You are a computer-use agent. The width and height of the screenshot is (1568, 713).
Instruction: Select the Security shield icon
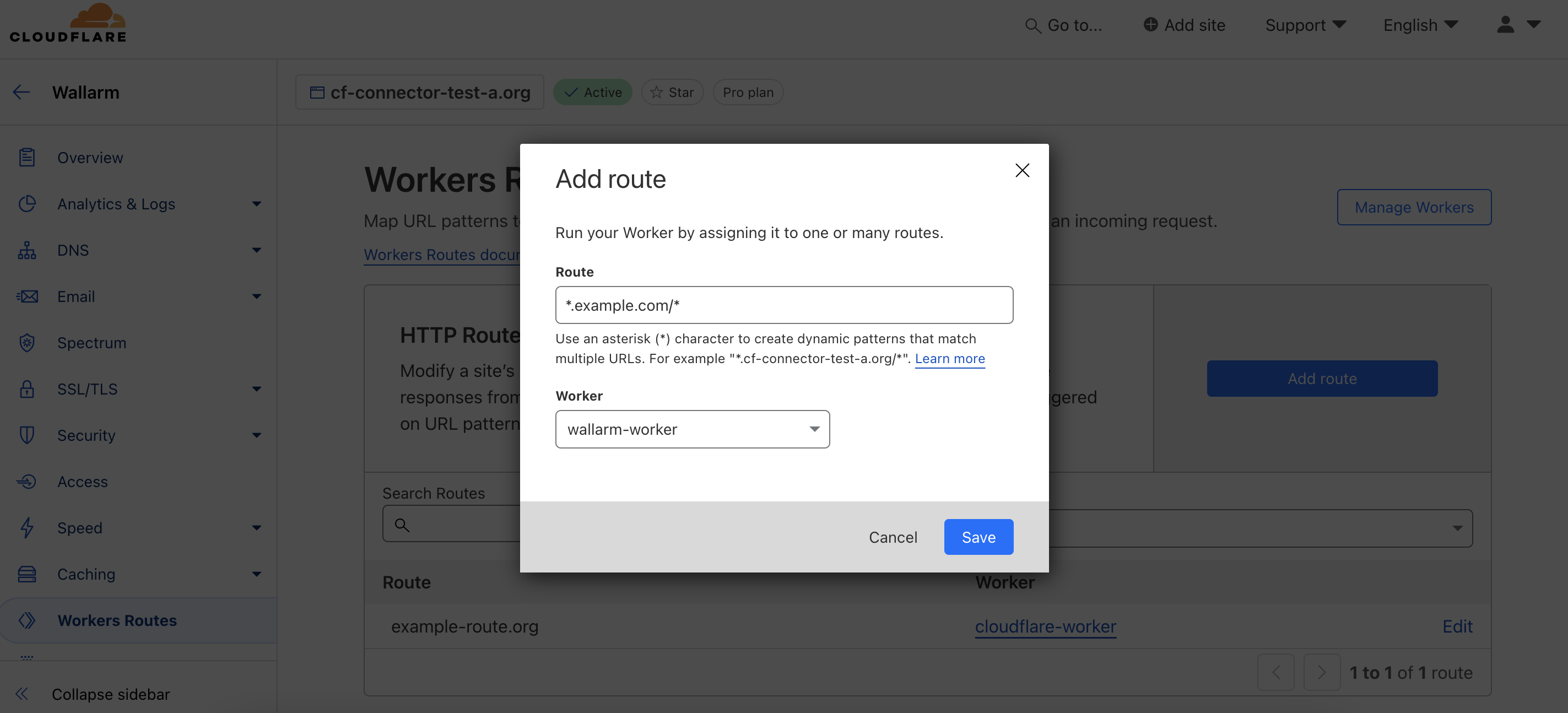pyautogui.click(x=27, y=435)
